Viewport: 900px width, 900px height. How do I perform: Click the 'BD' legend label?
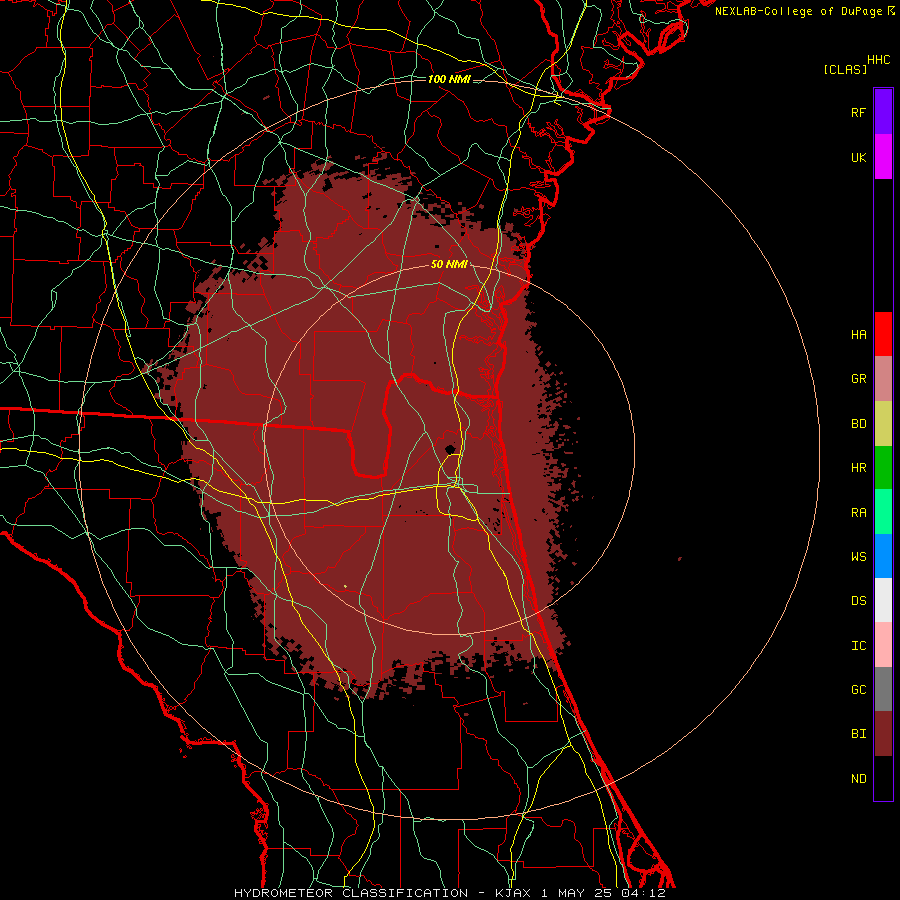click(x=858, y=424)
